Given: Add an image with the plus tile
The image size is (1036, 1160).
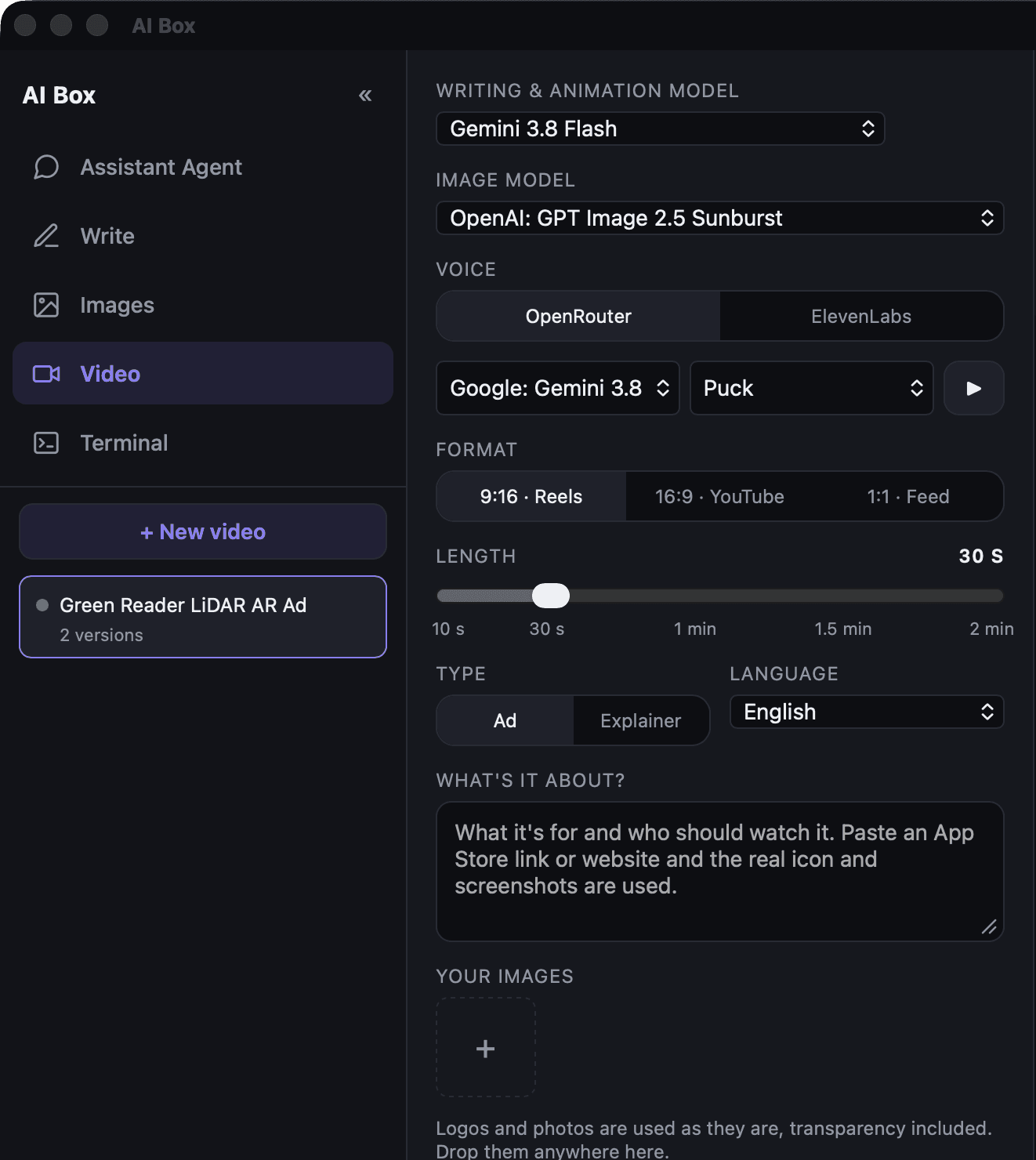Looking at the screenshot, I should 486,1048.
